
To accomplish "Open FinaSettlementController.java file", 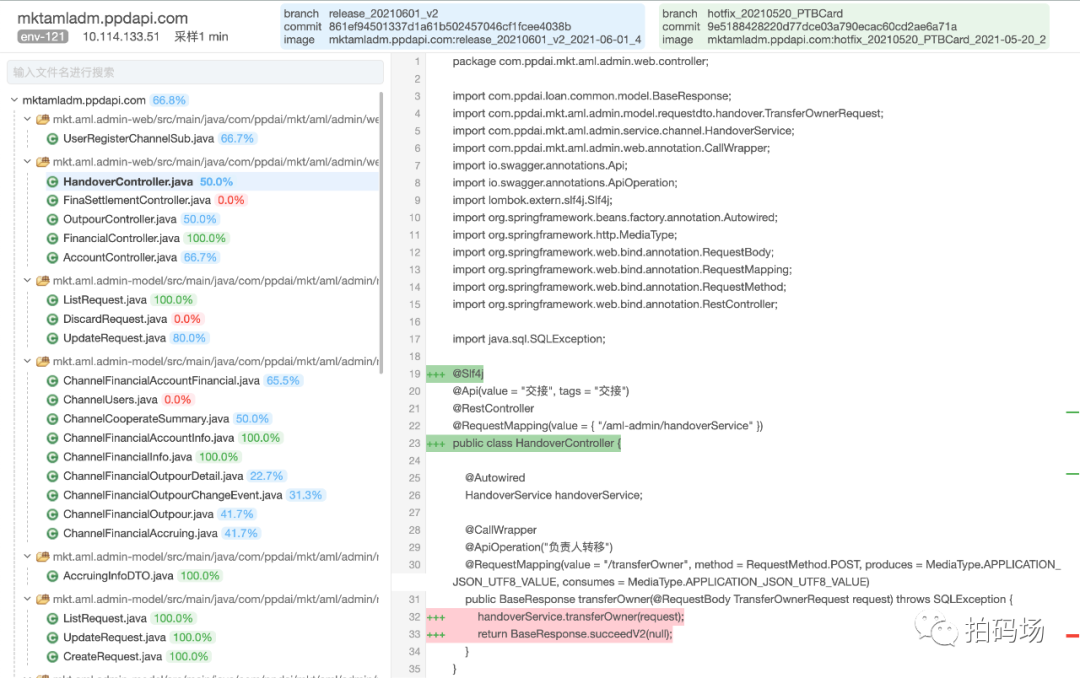I will click(x=136, y=201).
